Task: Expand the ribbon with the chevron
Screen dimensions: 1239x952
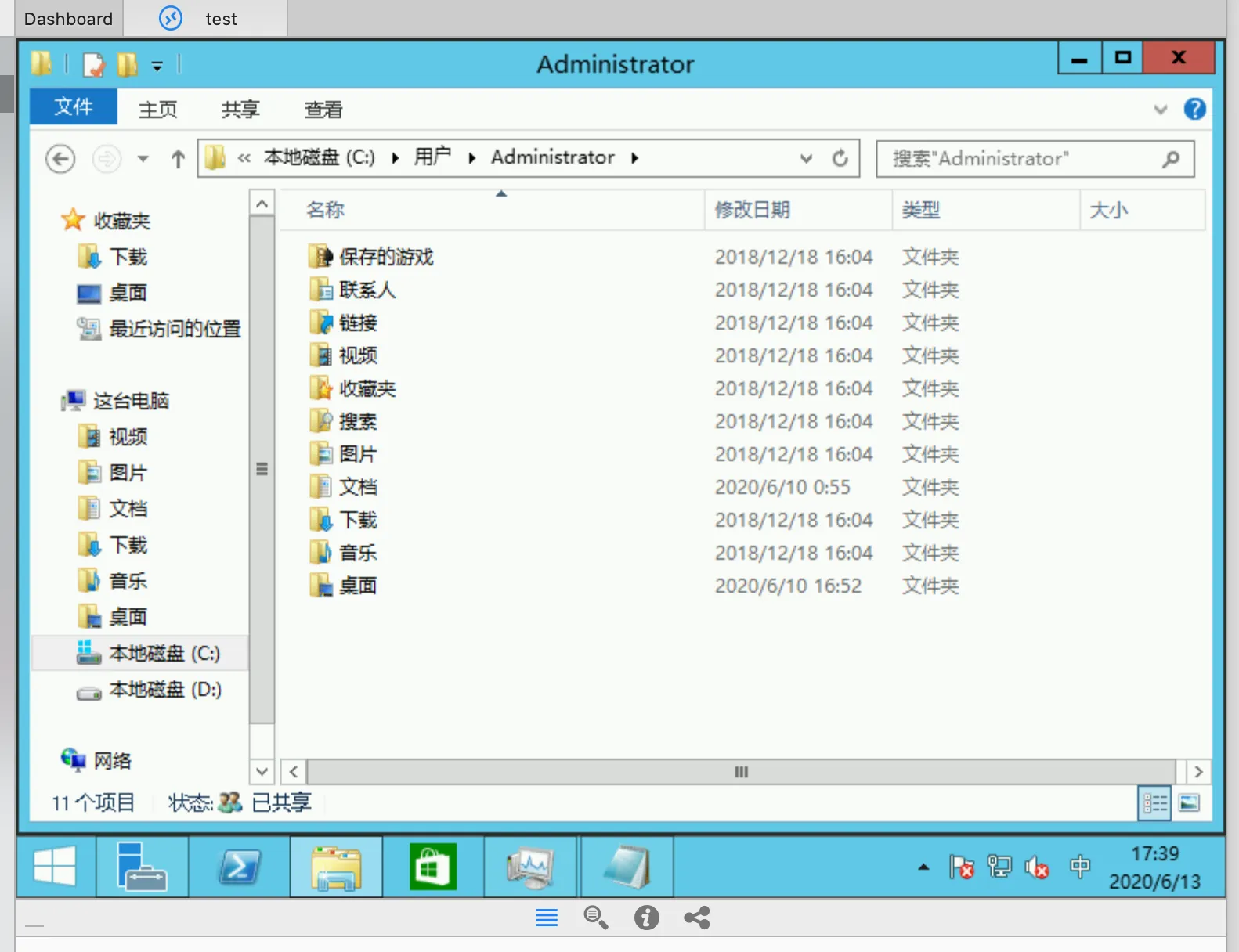Action: click(1160, 110)
